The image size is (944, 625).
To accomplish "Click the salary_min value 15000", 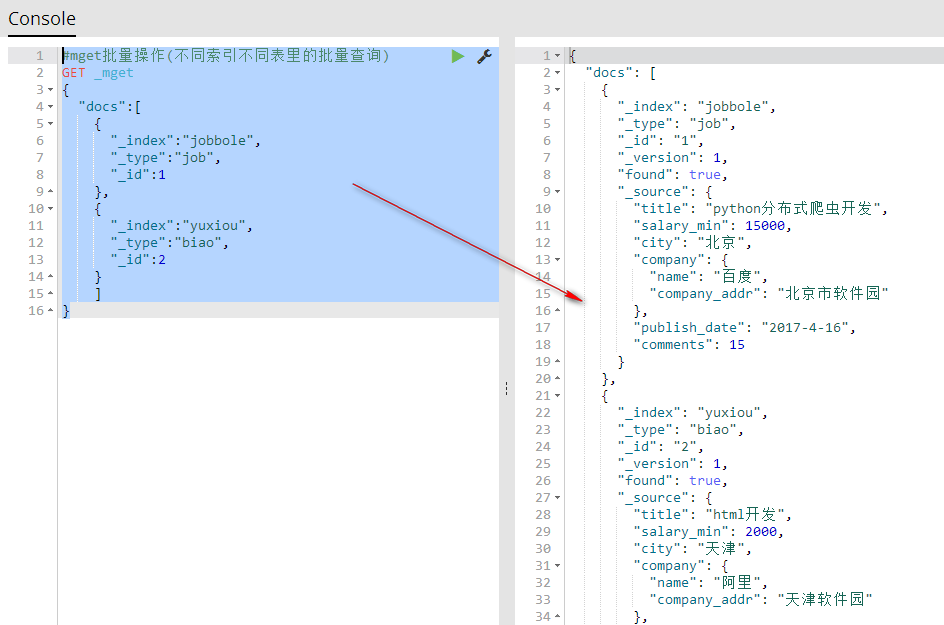I will (x=765, y=226).
